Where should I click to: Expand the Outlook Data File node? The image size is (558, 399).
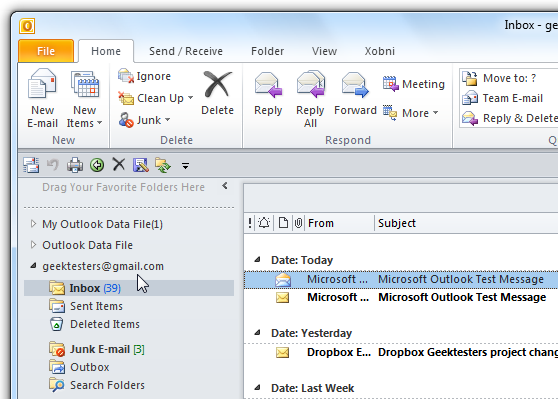(33, 245)
